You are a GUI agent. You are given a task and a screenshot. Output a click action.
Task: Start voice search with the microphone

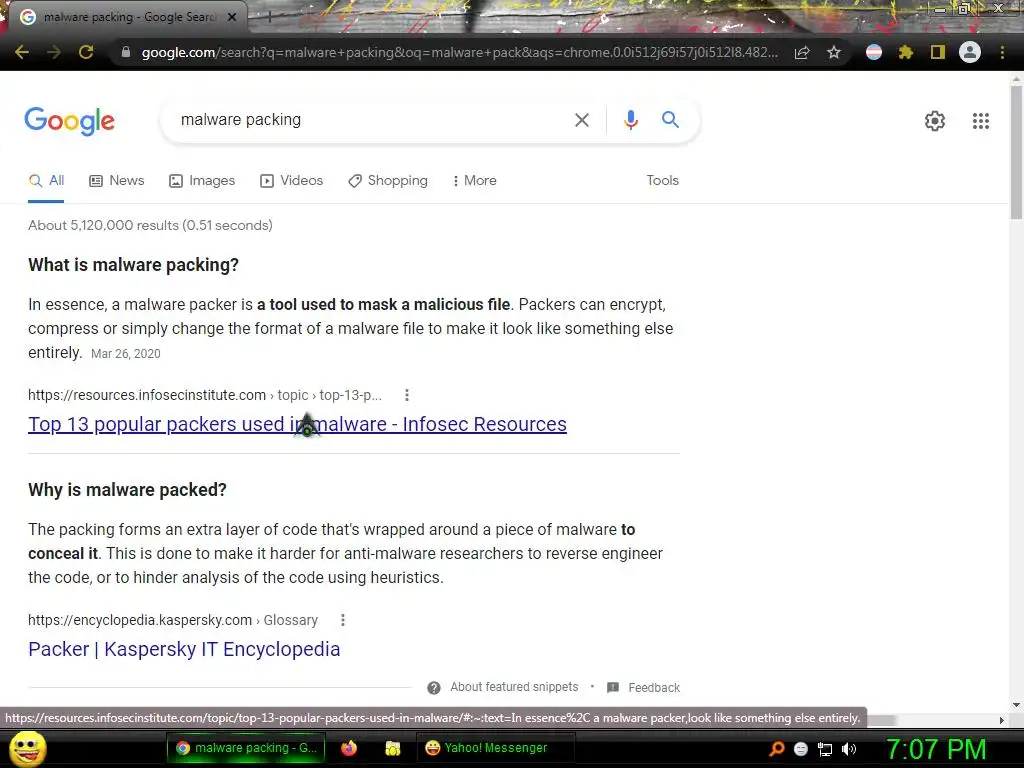pos(630,120)
